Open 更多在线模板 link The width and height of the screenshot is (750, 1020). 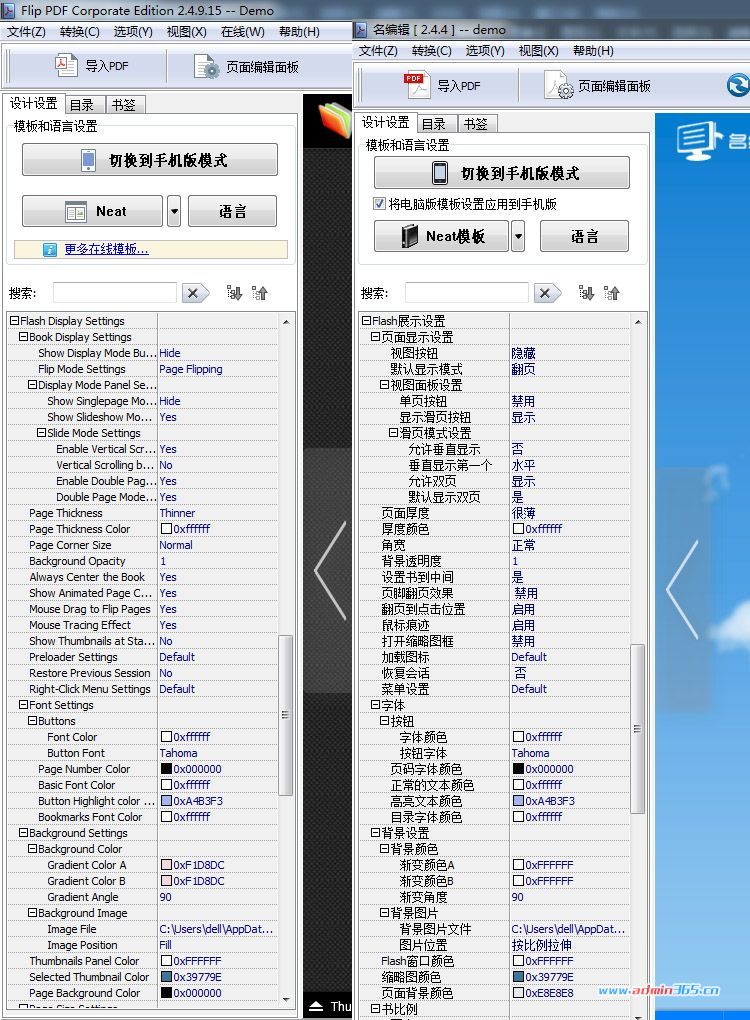tap(106, 249)
